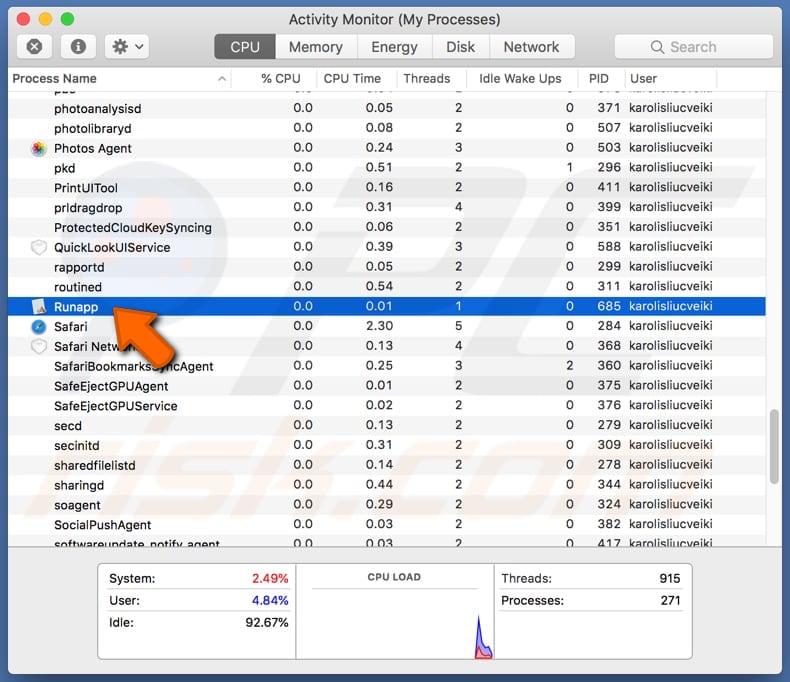This screenshot has width=790, height=682.
Task: Select the photoanalysisd process row
Action: point(387,108)
